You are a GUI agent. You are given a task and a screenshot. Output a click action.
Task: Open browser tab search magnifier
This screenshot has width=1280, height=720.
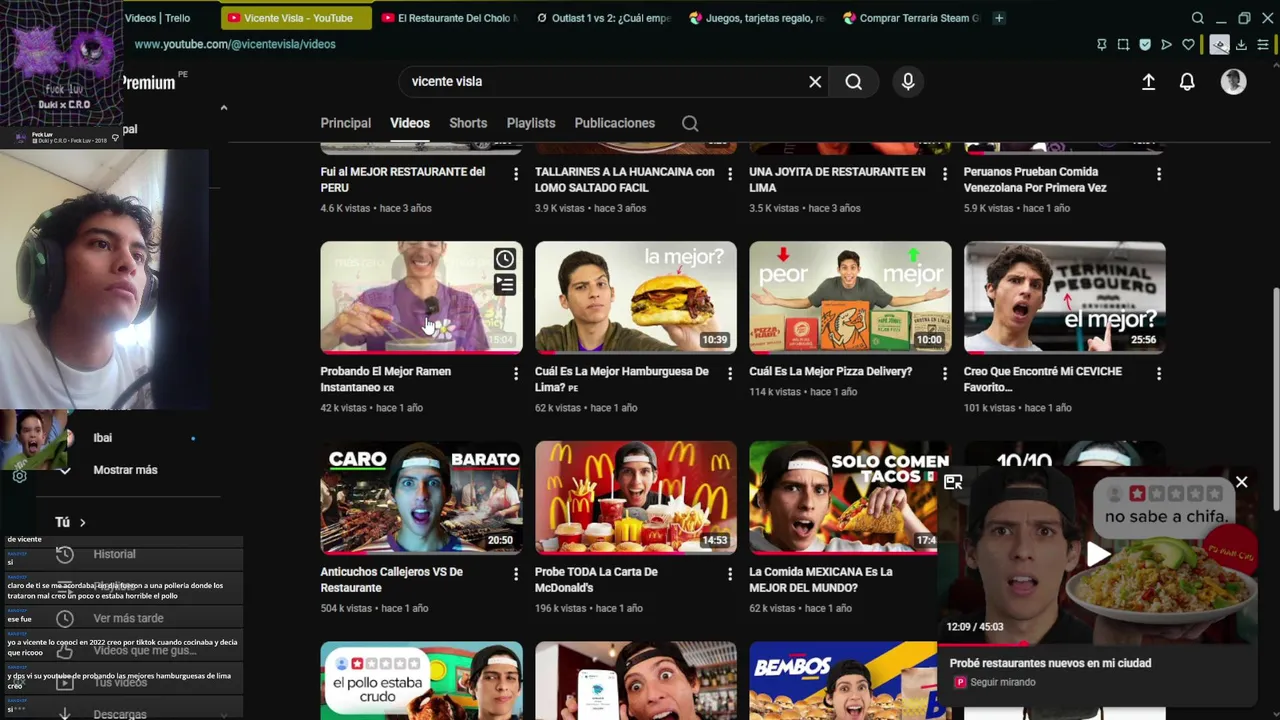click(1197, 18)
